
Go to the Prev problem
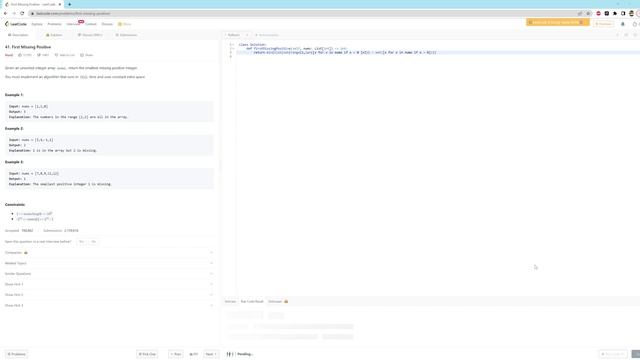point(176,354)
